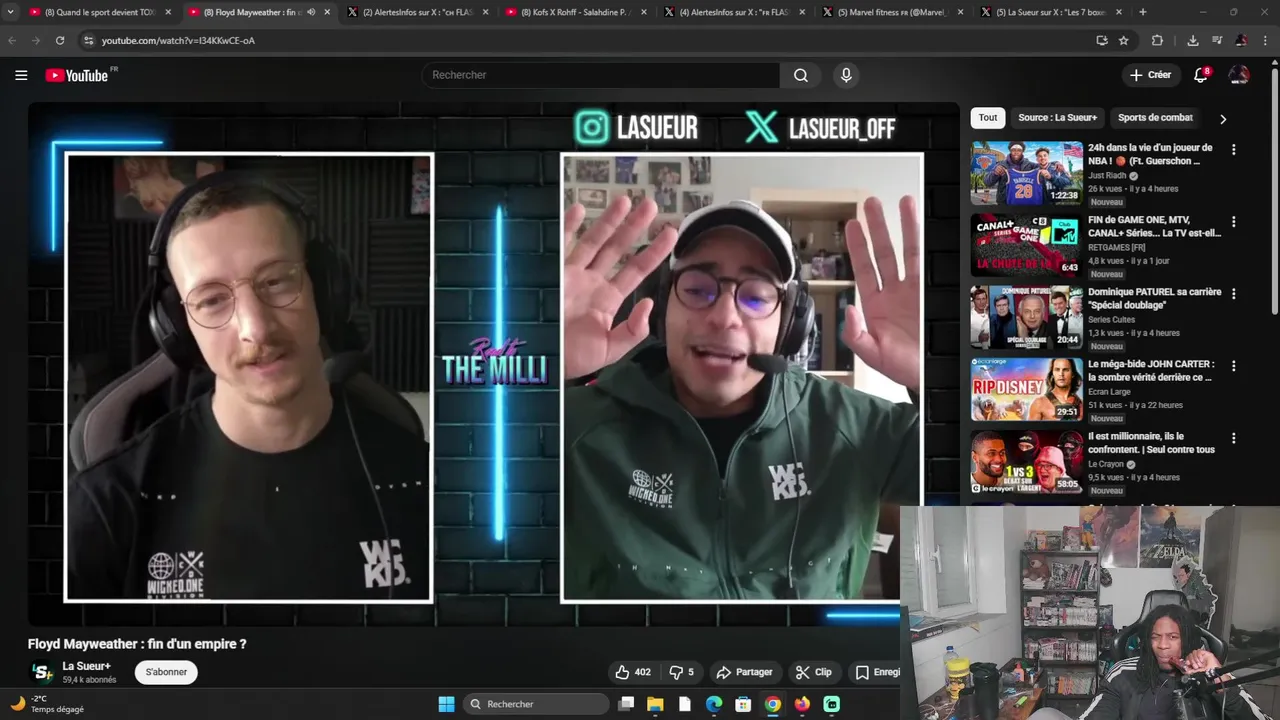Image resolution: width=1280 pixels, height=720 pixels.
Task: Switch to 'Kofs X Rohff - Salahdine' tab
Action: pos(574,12)
